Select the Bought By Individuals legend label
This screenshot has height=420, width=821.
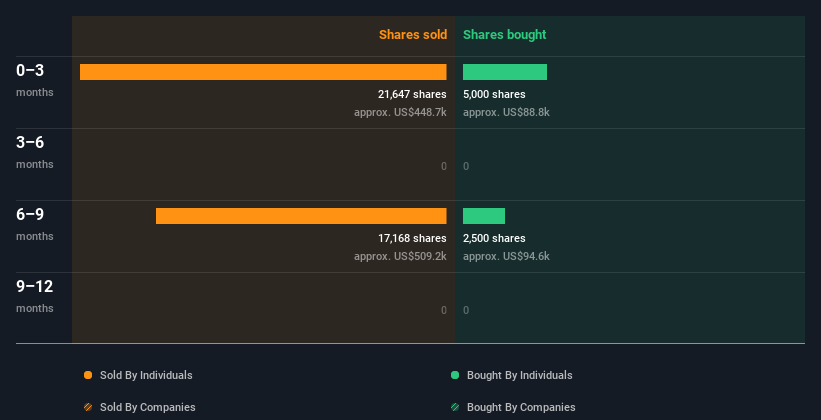click(x=519, y=375)
